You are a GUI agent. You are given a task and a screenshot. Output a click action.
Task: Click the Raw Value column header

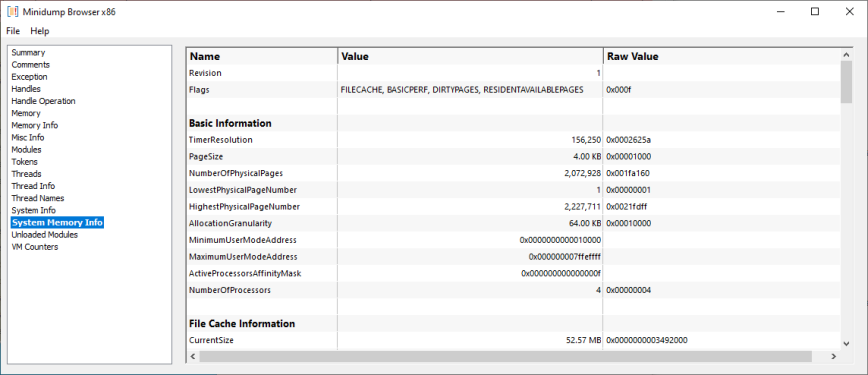721,56
